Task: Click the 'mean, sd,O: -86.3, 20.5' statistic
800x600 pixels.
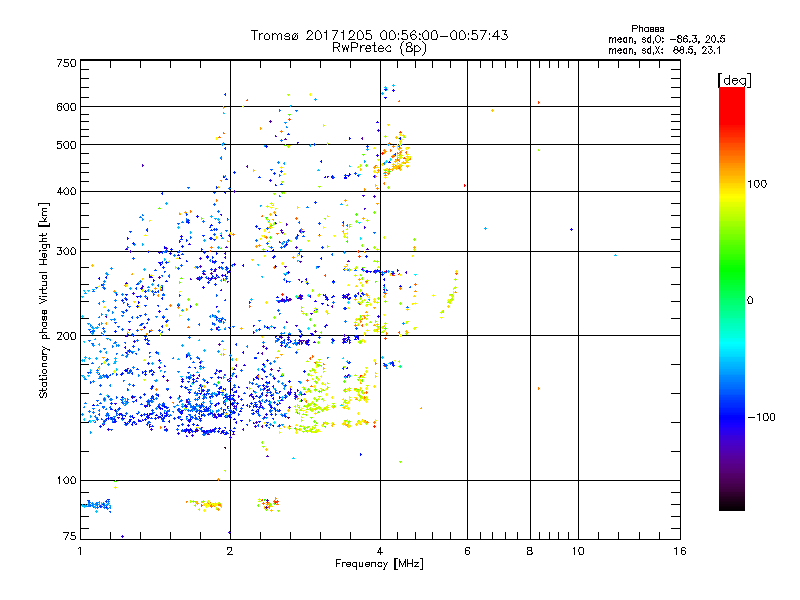Action: click(x=667, y=39)
